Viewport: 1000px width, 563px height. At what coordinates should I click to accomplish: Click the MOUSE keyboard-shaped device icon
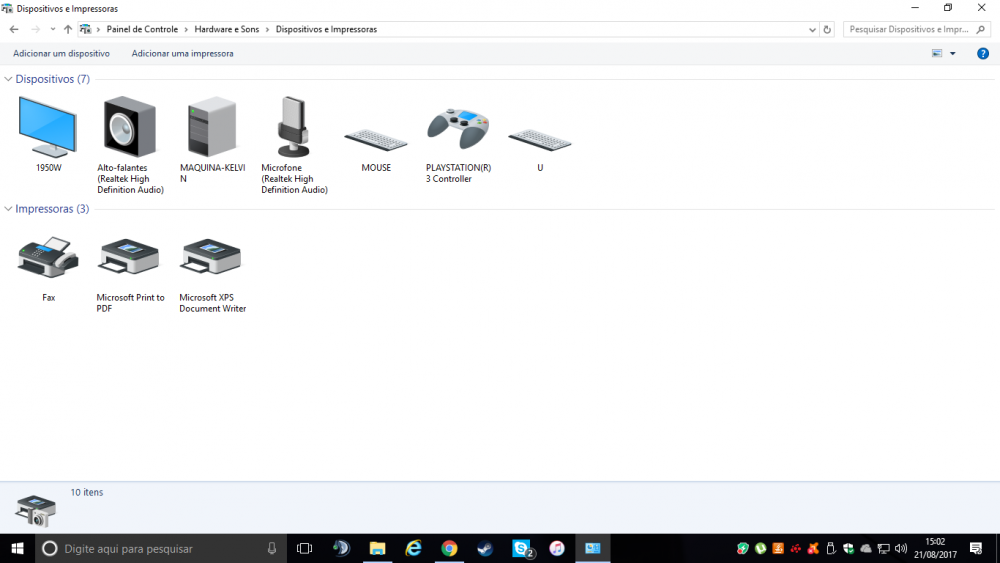376,139
